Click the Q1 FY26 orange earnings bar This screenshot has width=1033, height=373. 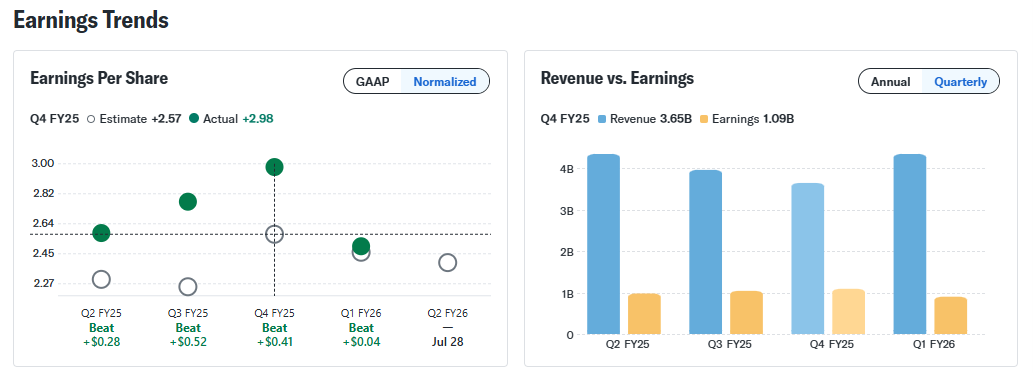(x=951, y=316)
